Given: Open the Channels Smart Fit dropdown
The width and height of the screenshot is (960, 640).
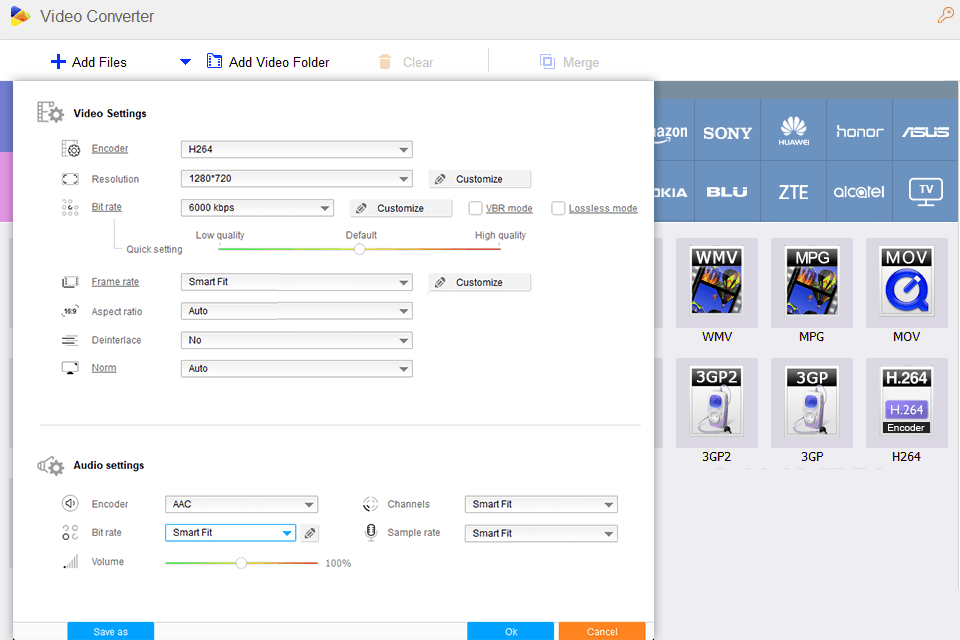Looking at the screenshot, I should pyautogui.click(x=541, y=504).
